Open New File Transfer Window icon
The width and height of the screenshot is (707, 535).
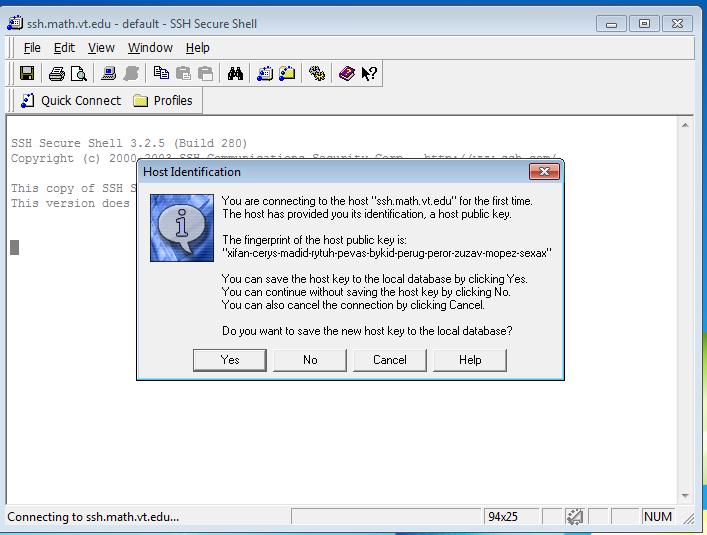[x=287, y=73]
